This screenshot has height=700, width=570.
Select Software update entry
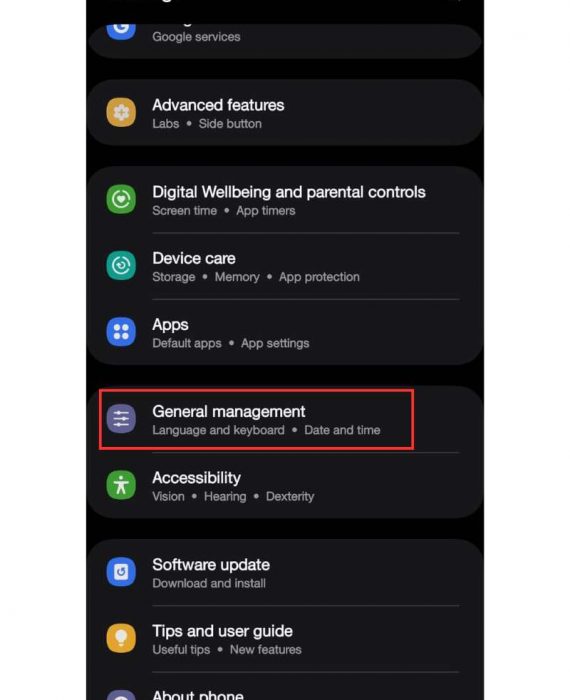point(285,572)
